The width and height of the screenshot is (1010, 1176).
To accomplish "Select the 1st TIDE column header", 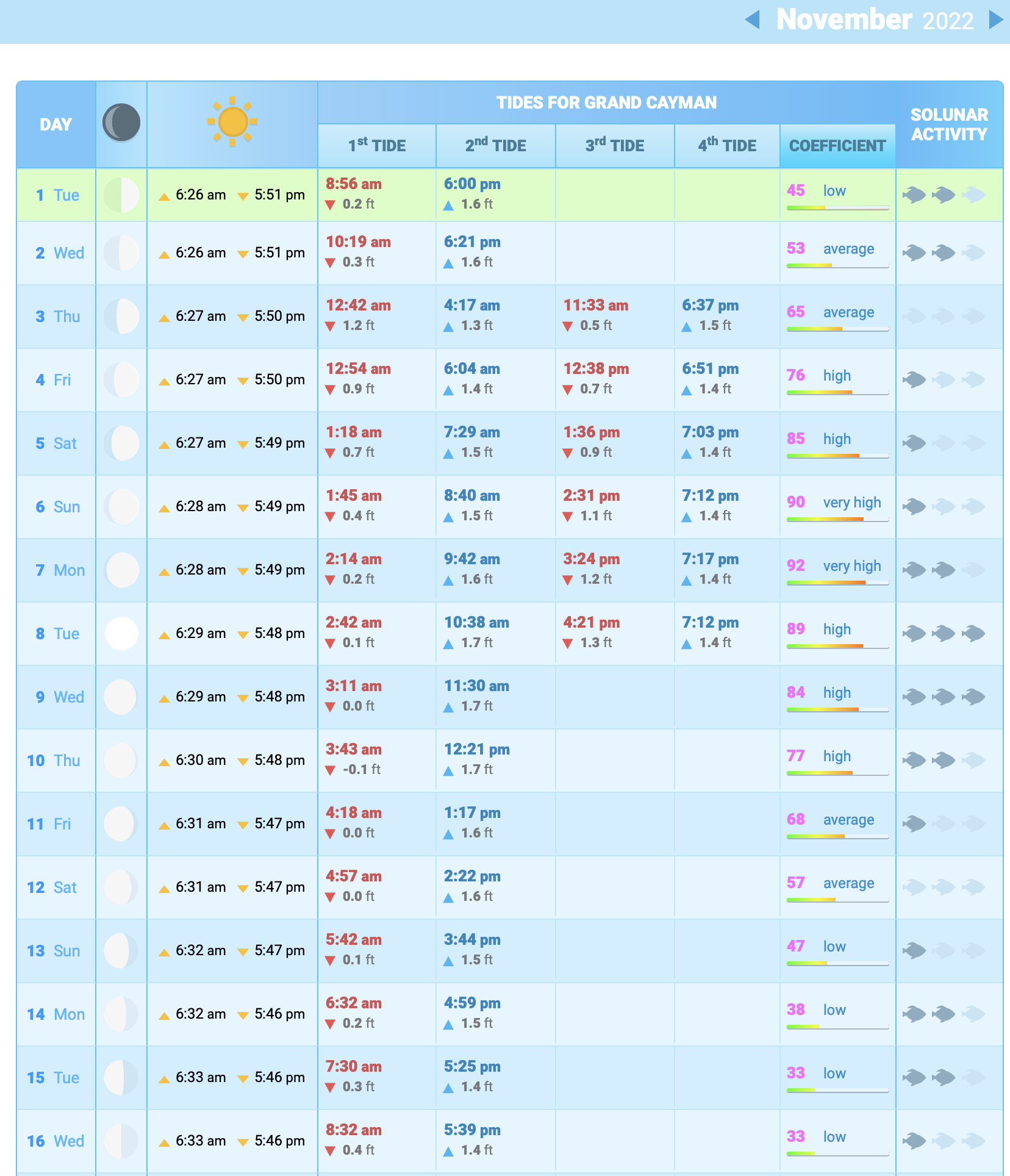I will (377, 146).
